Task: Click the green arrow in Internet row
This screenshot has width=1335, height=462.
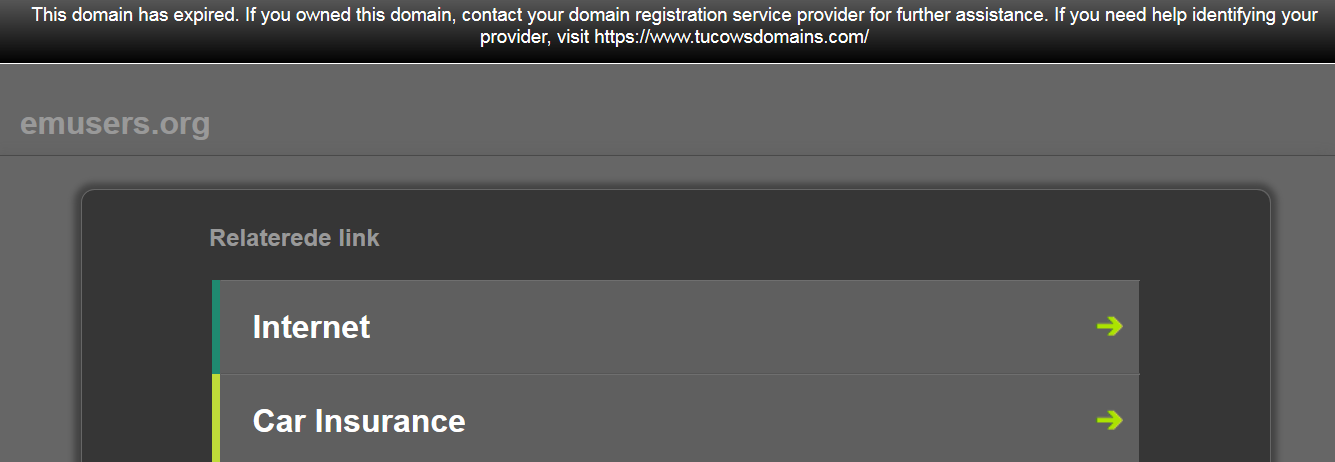Action: coord(1109,326)
